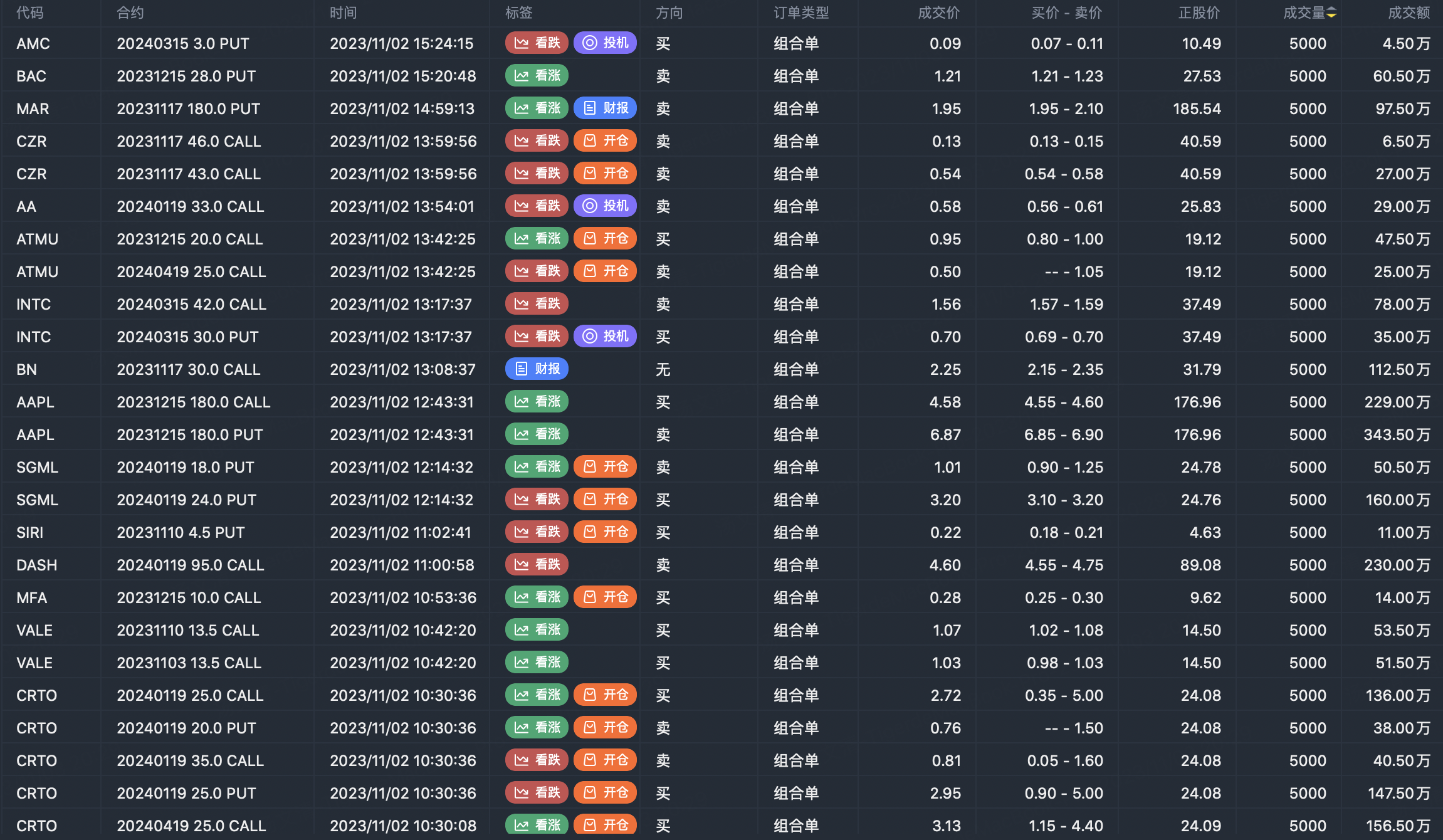
Task: Click 开仓 tag in CZR 46.0 CALL row
Action: tap(605, 140)
